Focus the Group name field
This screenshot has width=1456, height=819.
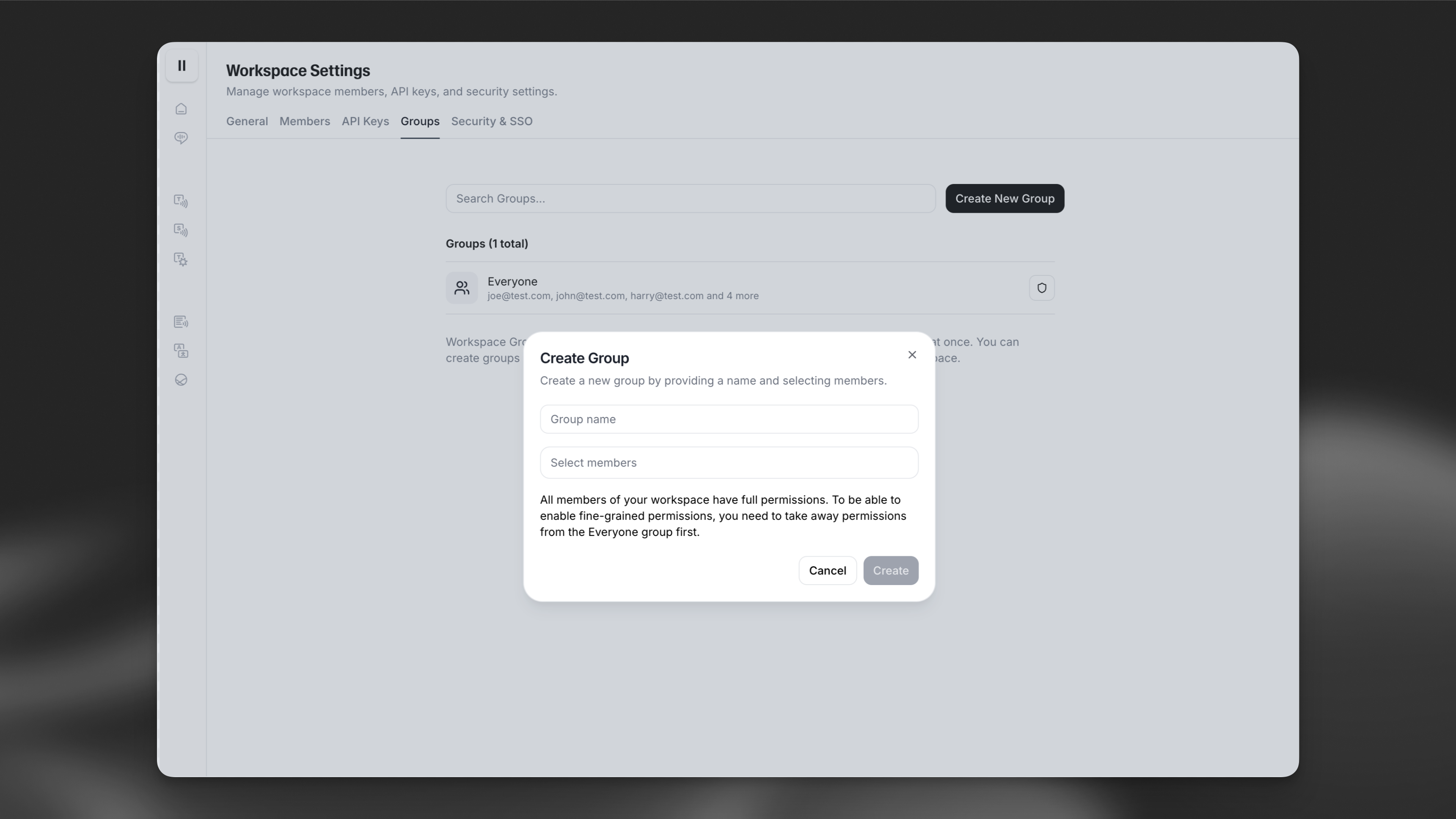click(729, 419)
